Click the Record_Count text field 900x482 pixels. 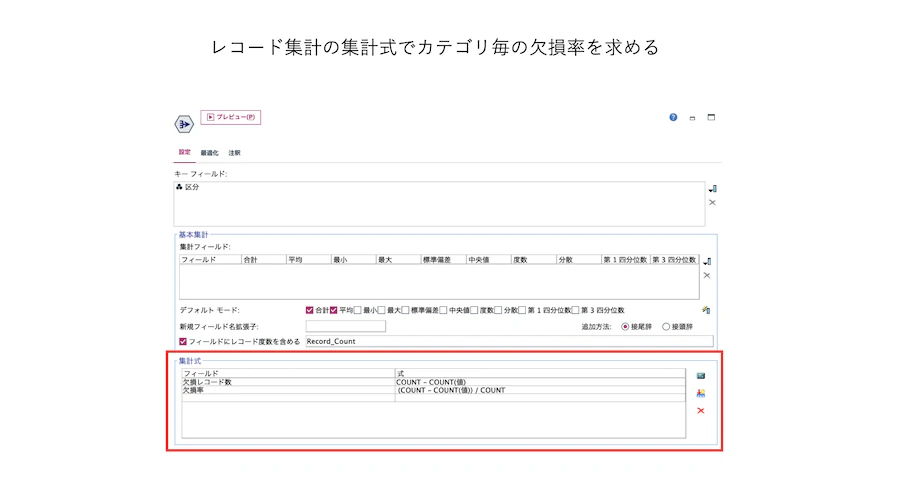click(x=509, y=341)
